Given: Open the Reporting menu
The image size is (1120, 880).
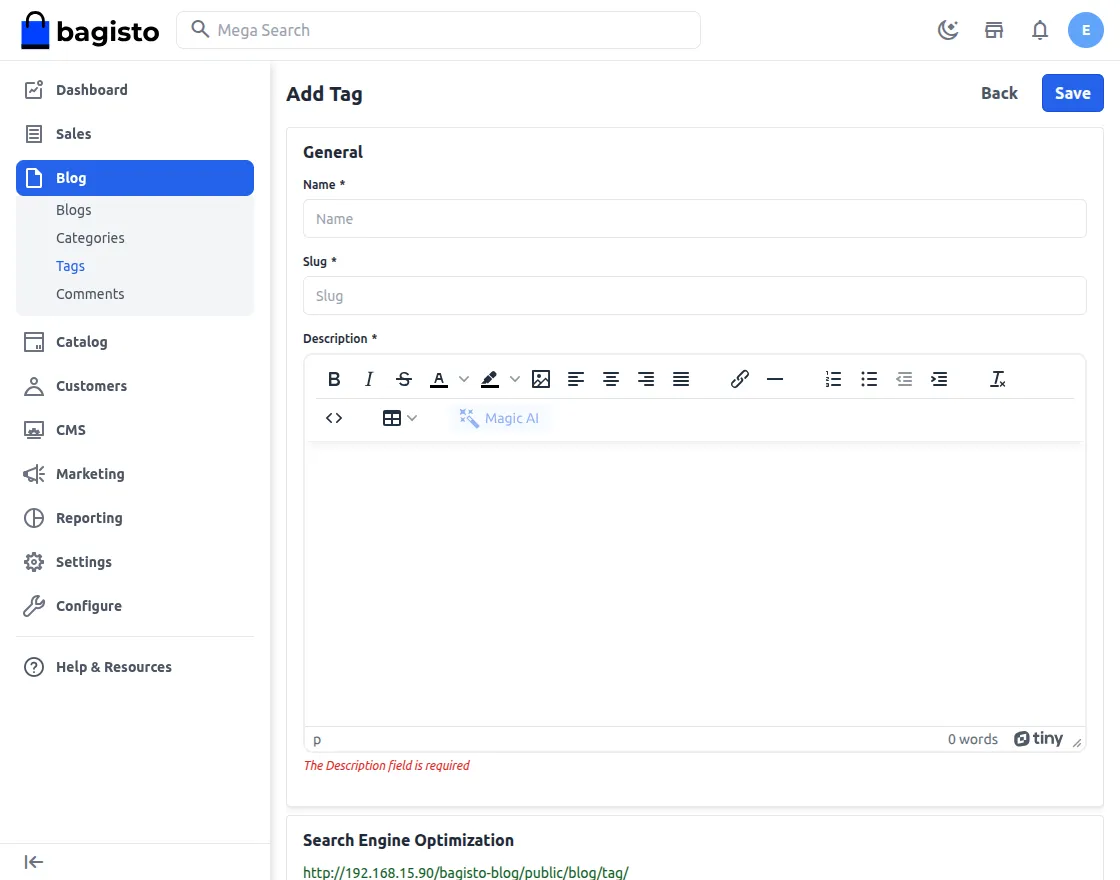Looking at the screenshot, I should 135,519.
